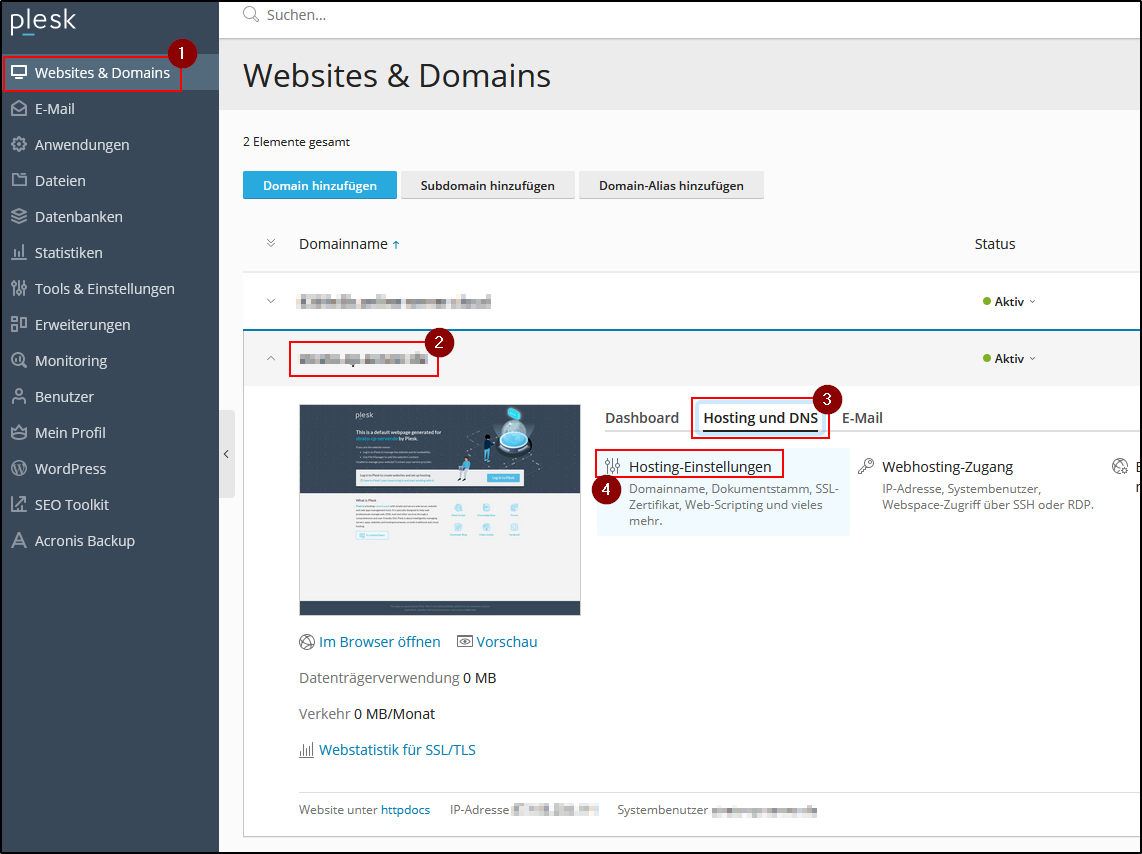This screenshot has height=854, width=1142.
Task: Open the Datenbanken section
Action: tap(84, 216)
